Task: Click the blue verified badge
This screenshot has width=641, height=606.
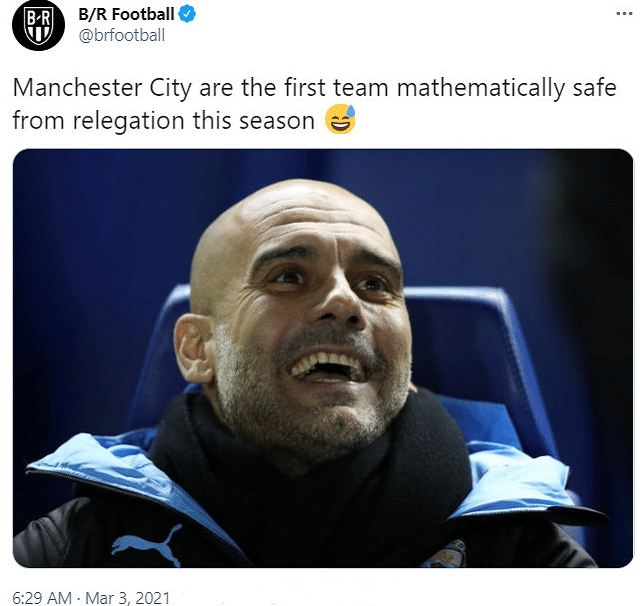Action: [187, 14]
